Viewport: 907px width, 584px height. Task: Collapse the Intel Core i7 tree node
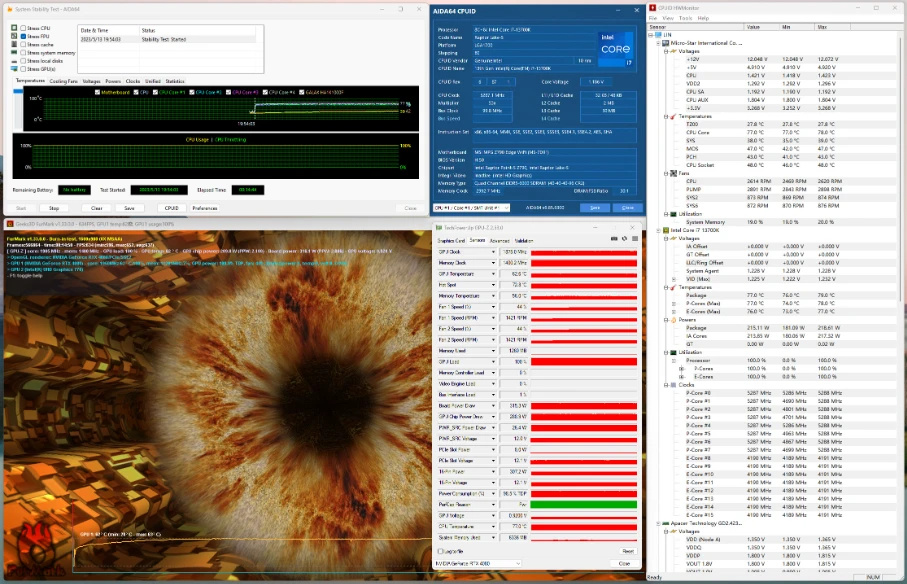click(658, 230)
